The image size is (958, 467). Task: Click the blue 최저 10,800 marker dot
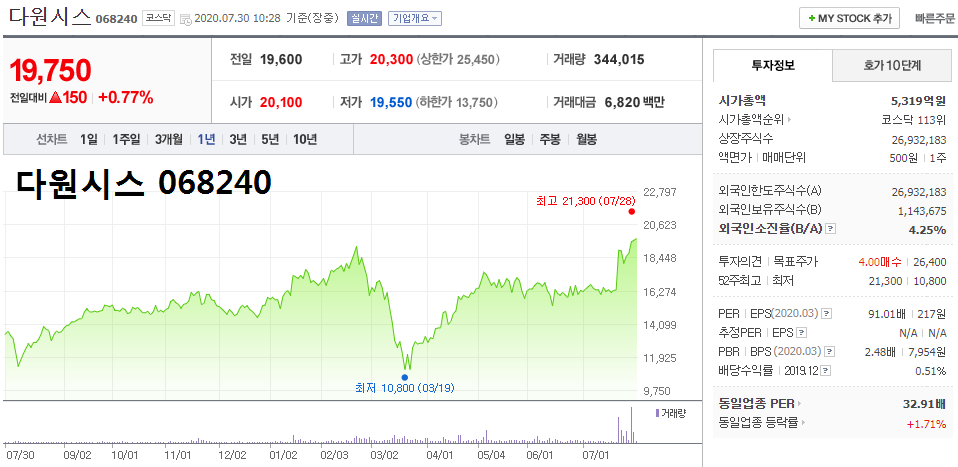(404, 377)
